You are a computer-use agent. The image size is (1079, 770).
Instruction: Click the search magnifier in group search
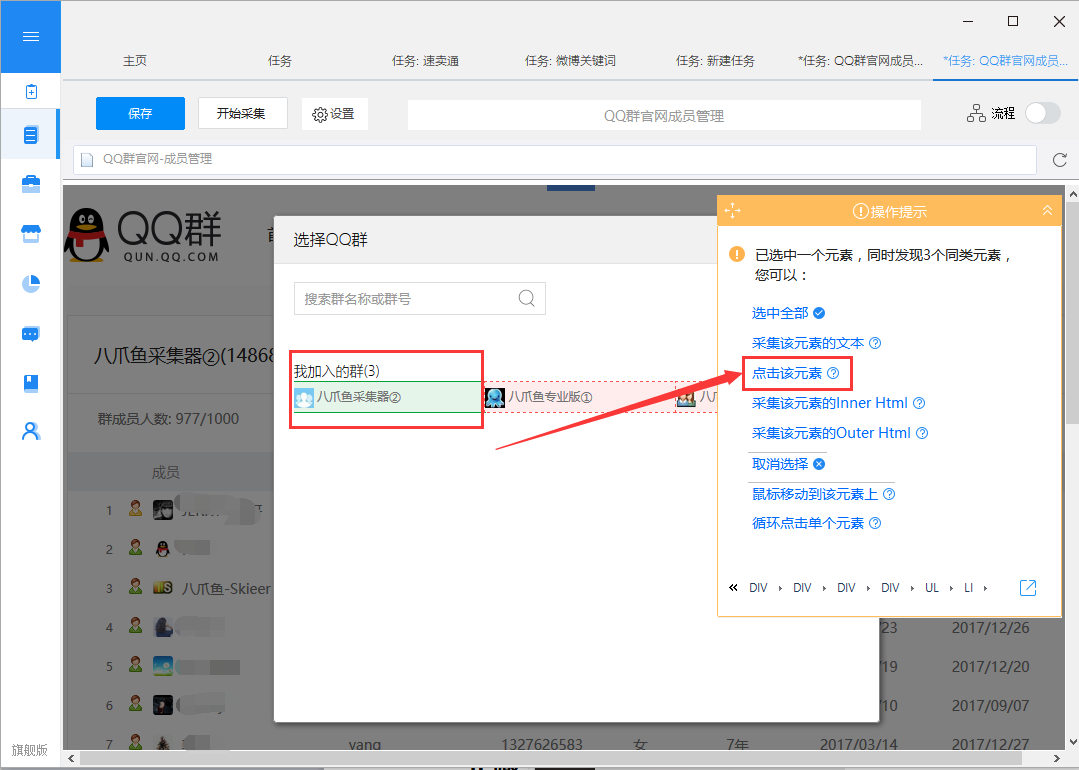coord(526,298)
